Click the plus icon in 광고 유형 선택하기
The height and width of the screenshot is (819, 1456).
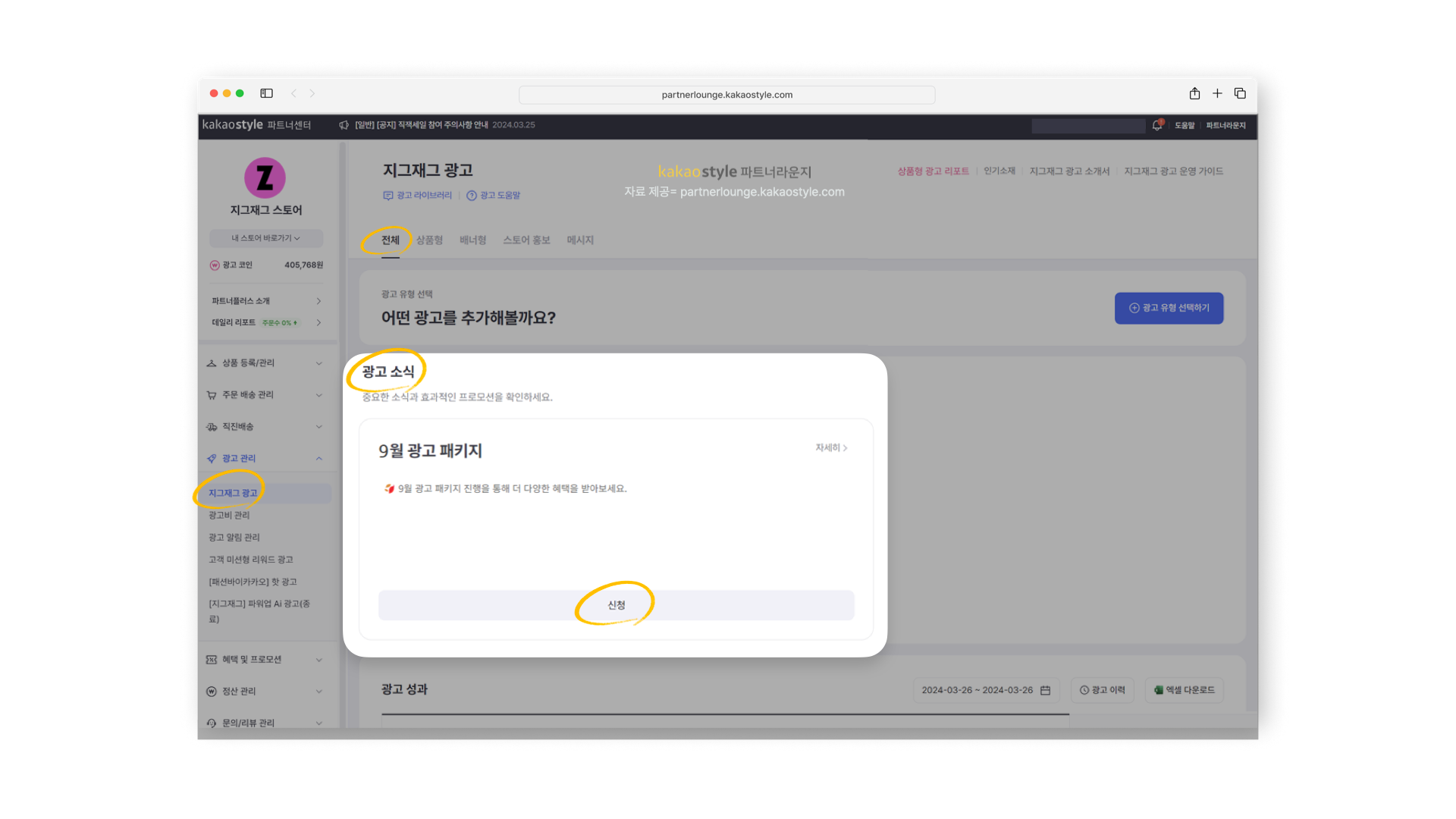tap(1134, 308)
